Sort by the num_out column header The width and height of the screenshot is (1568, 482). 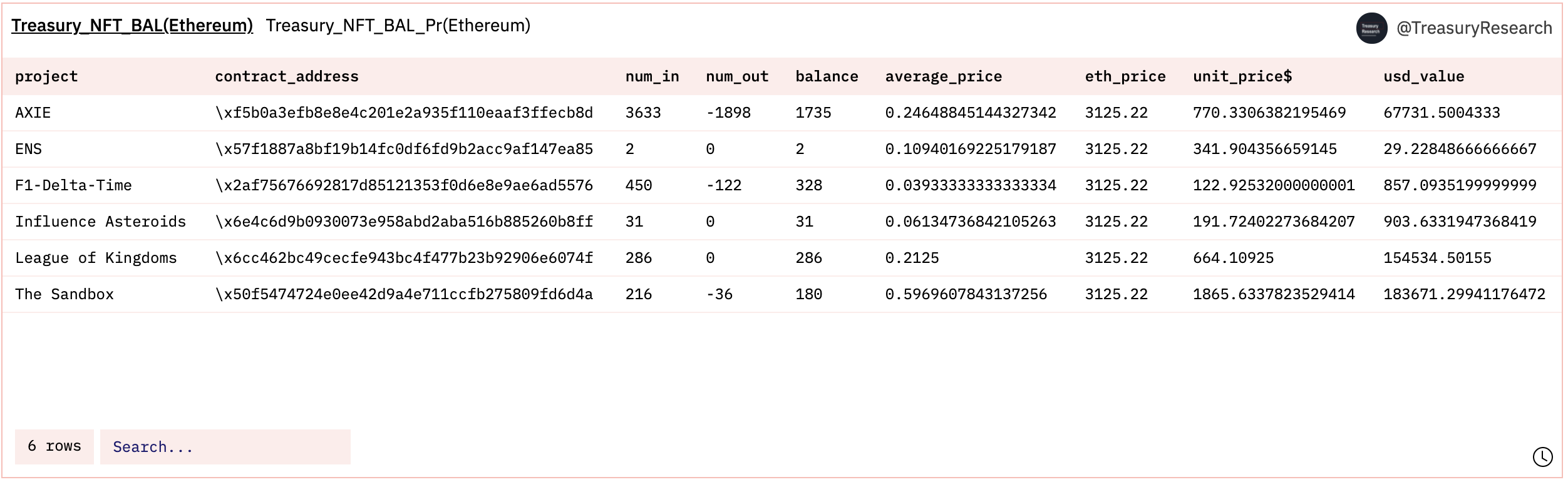click(738, 76)
